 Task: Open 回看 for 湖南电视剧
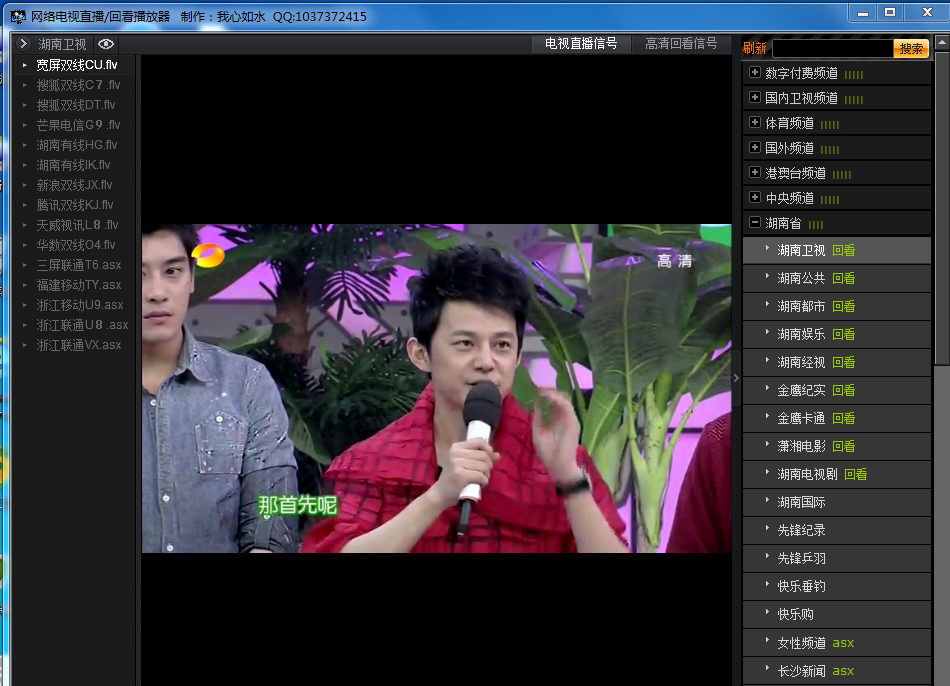855,474
